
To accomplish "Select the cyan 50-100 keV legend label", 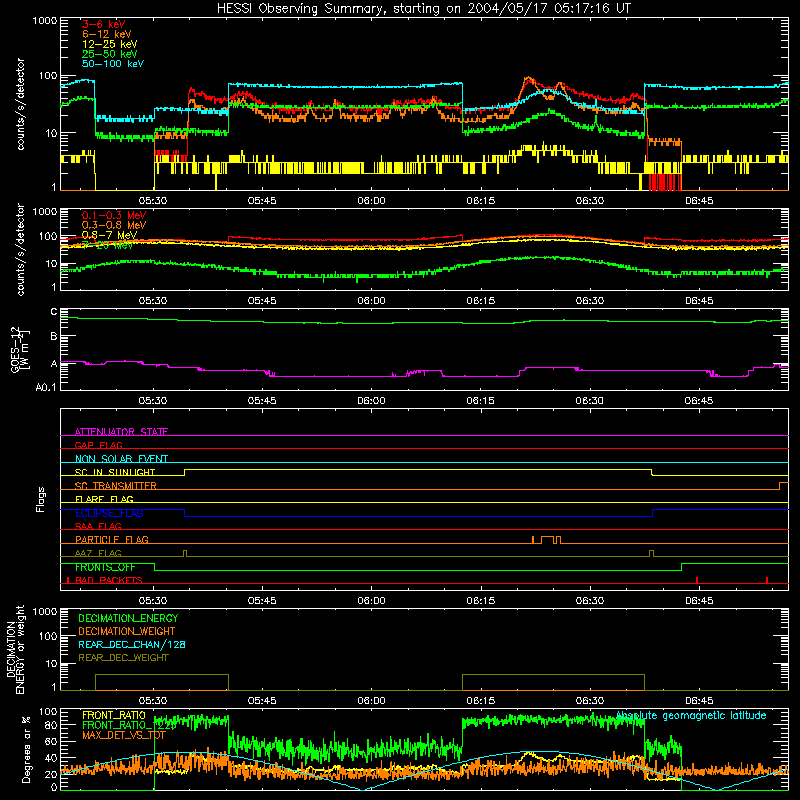I will pos(113,64).
